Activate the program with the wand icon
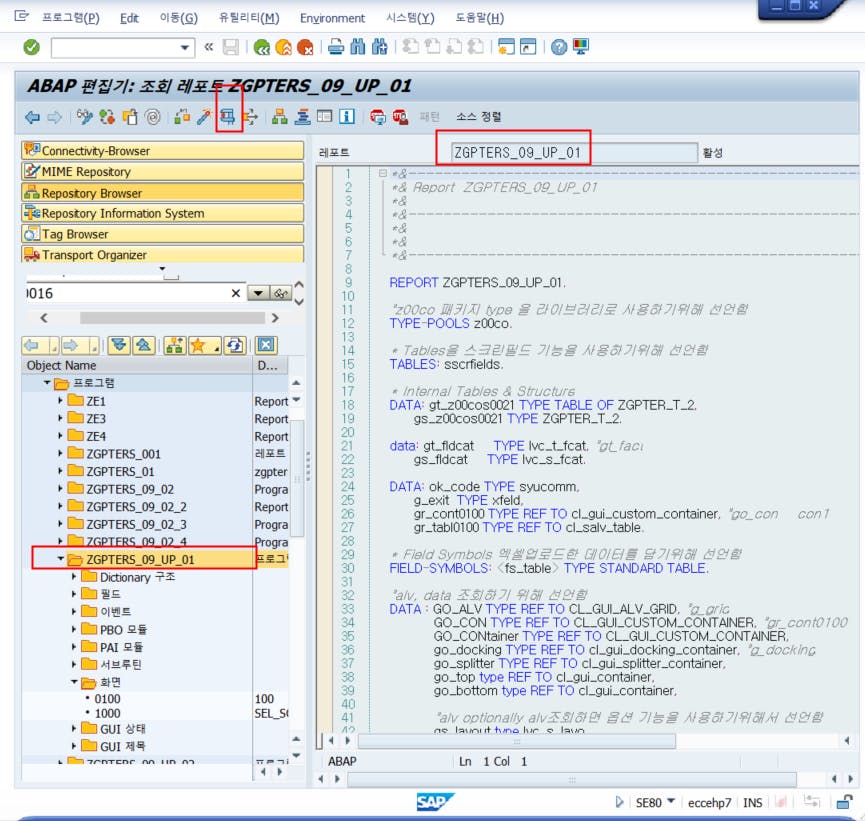Viewport: 865px width, 821px height. [x=205, y=117]
